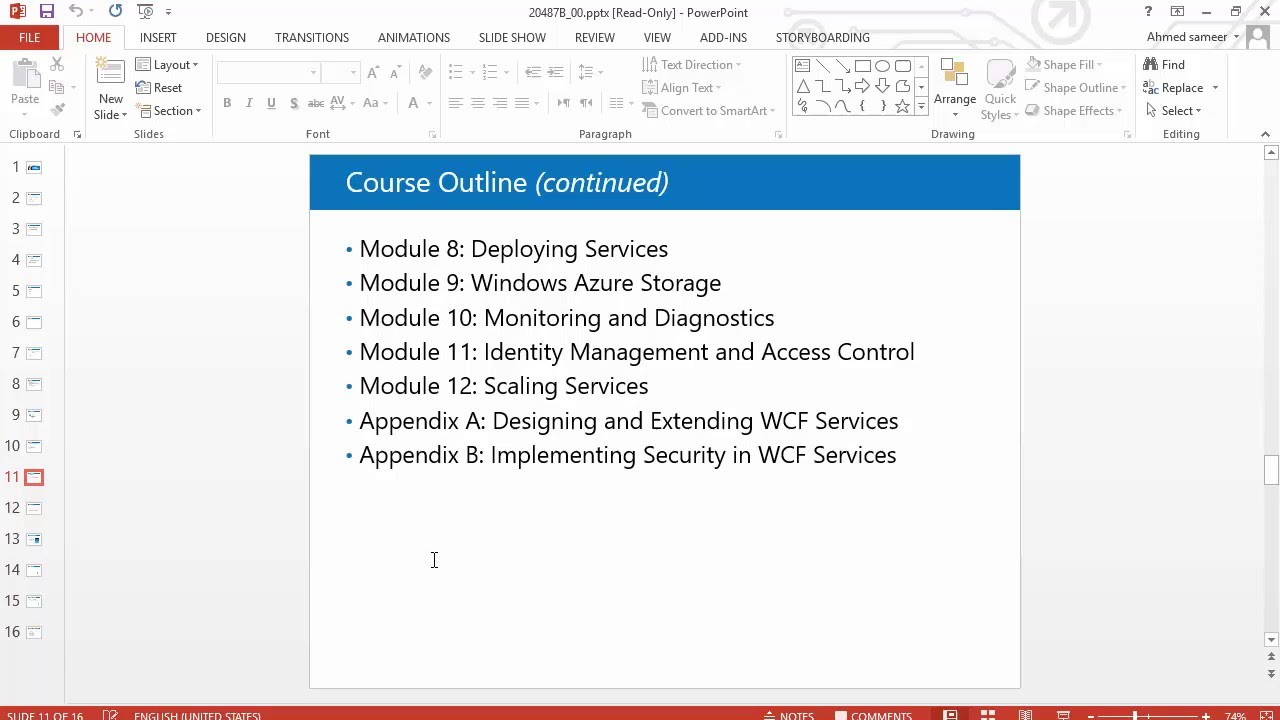Click the Paste clipboard icon
The image size is (1280, 720).
[x=25, y=82]
